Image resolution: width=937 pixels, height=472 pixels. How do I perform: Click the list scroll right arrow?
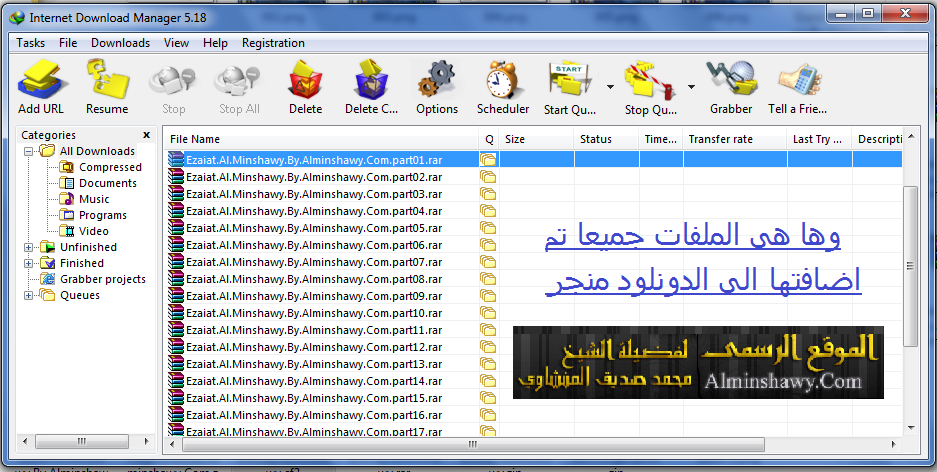pyautogui.click(x=894, y=445)
